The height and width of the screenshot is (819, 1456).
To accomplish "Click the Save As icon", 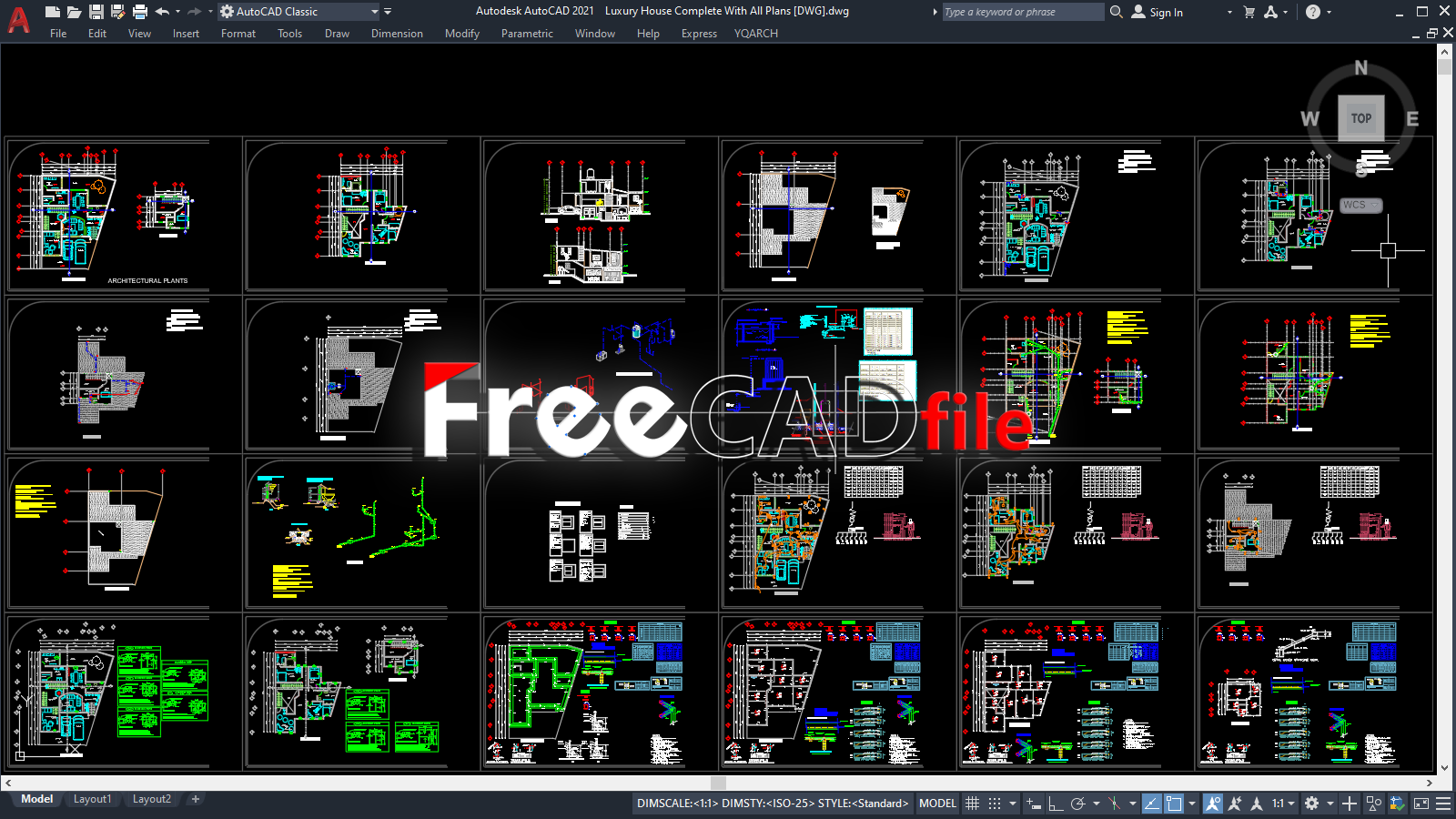I will click(117, 12).
